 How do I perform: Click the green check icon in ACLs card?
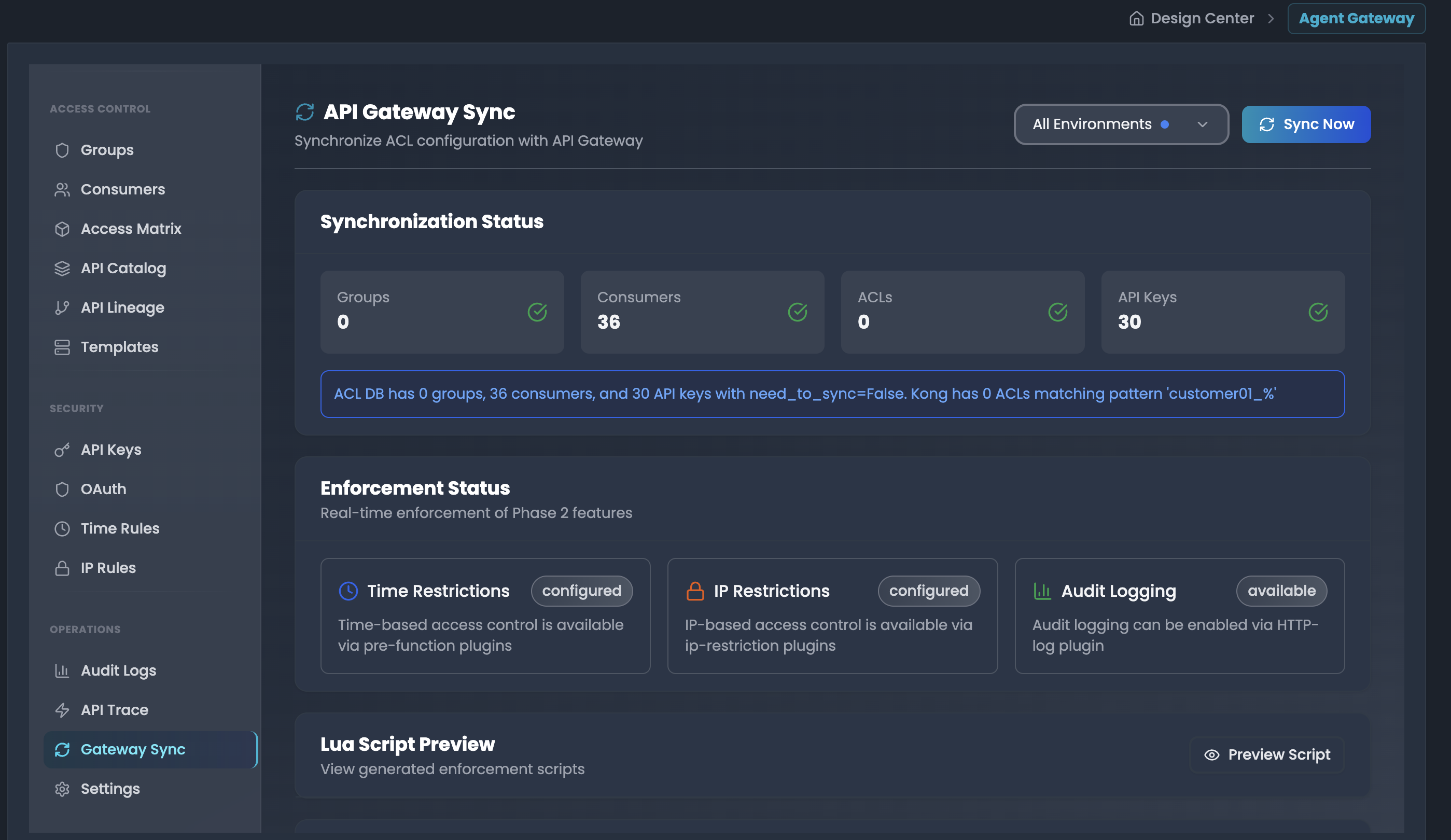pyautogui.click(x=1058, y=312)
